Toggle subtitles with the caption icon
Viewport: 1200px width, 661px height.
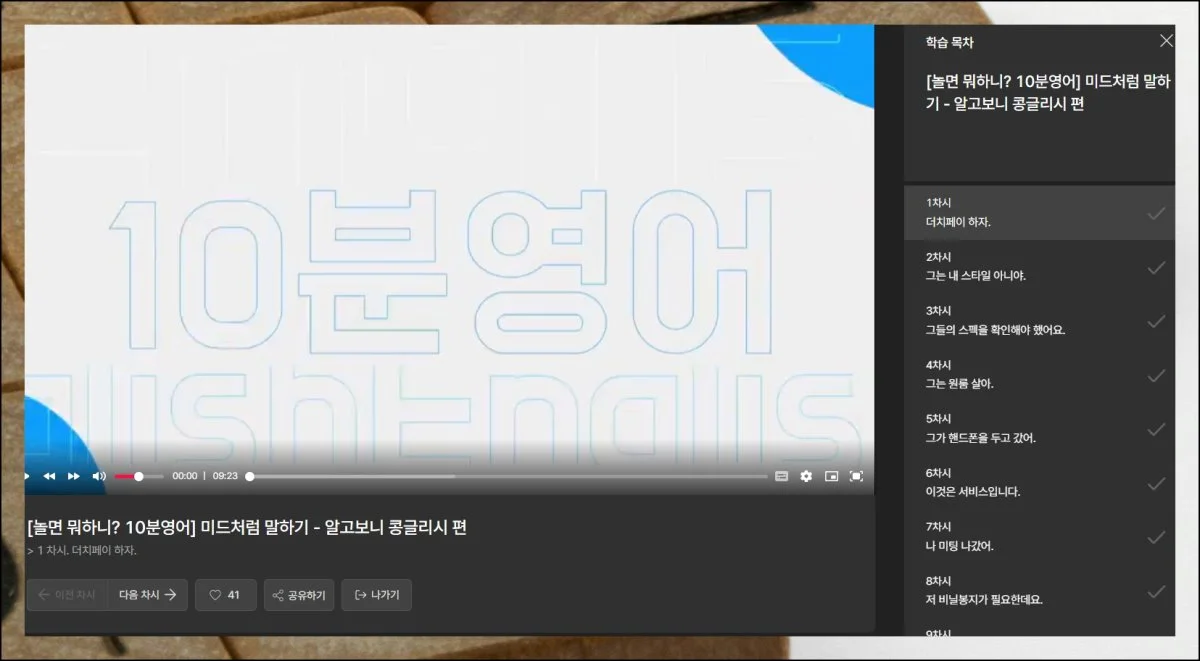pyautogui.click(x=782, y=476)
